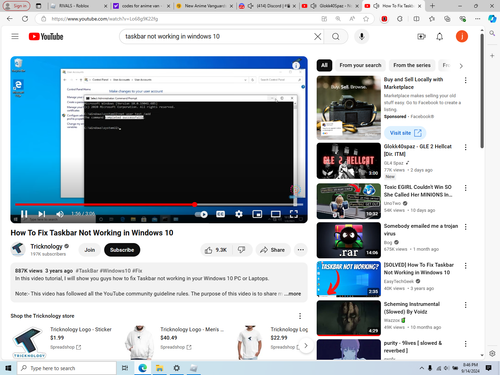Open options for Toxic EGIRL video

click(466, 188)
